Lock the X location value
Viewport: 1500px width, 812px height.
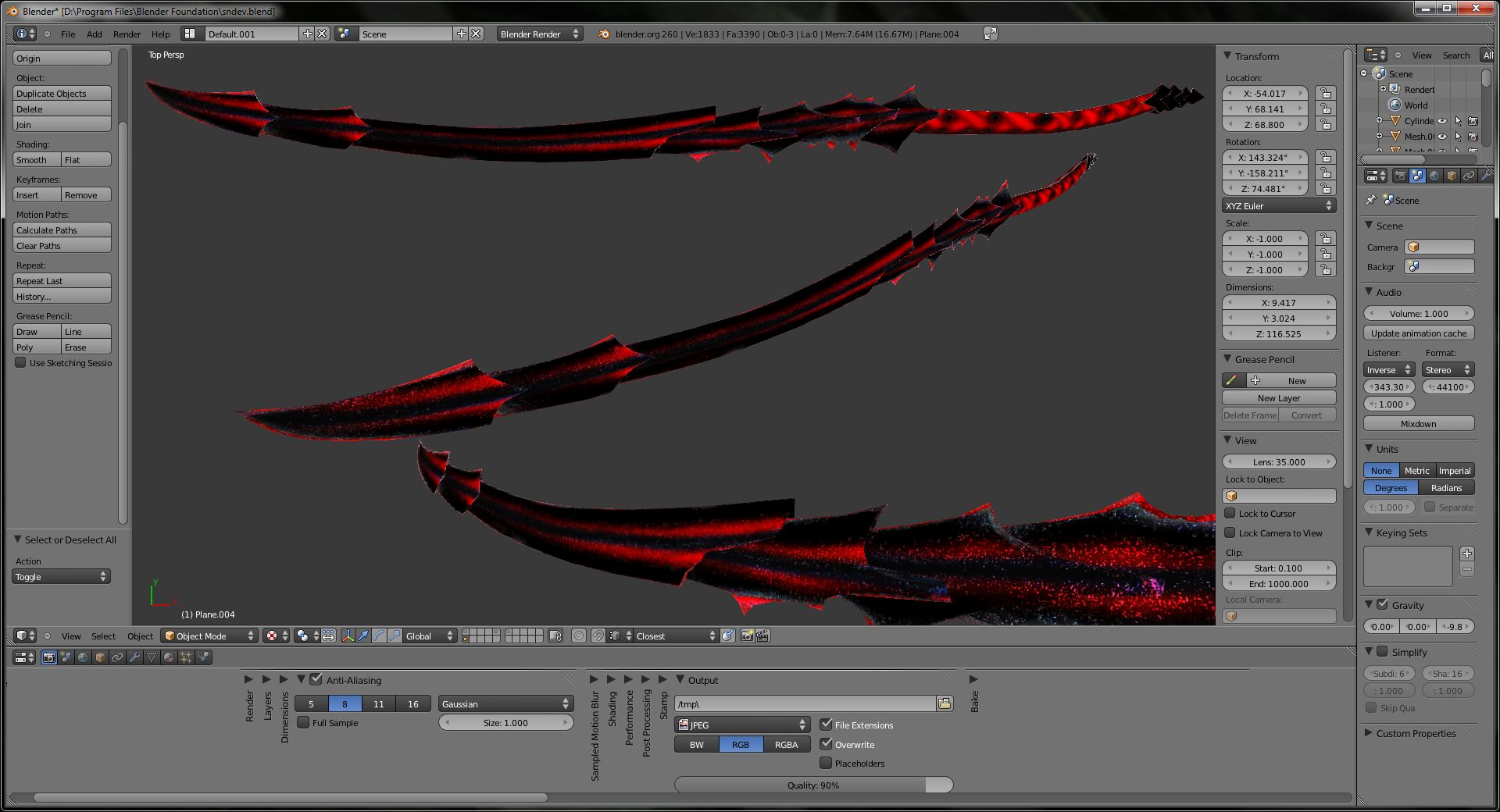point(1325,93)
